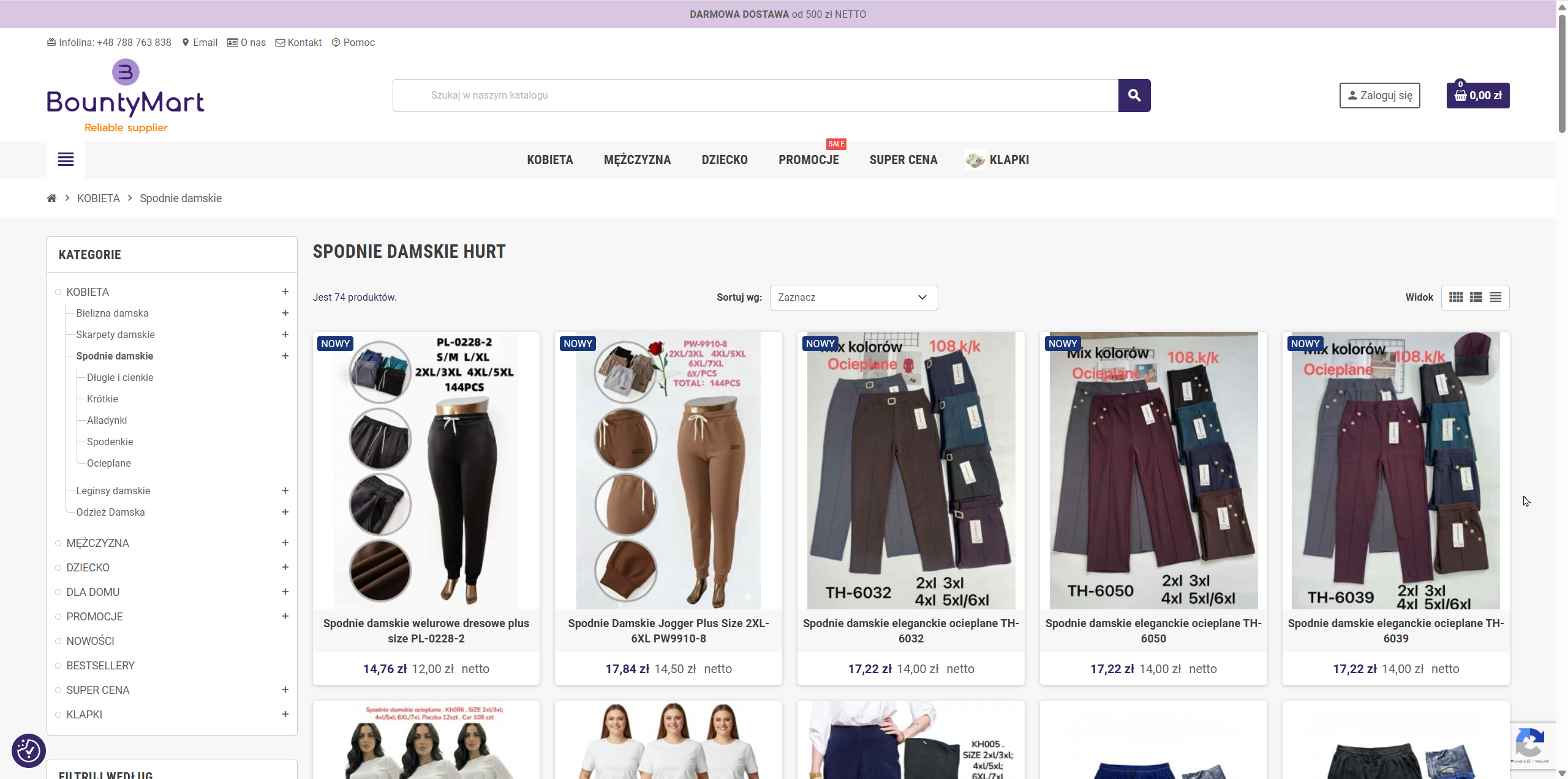This screenshot has height=779, width=1568.
Task: Open the hamburger menu icon
Action: [x=66, y=160]
